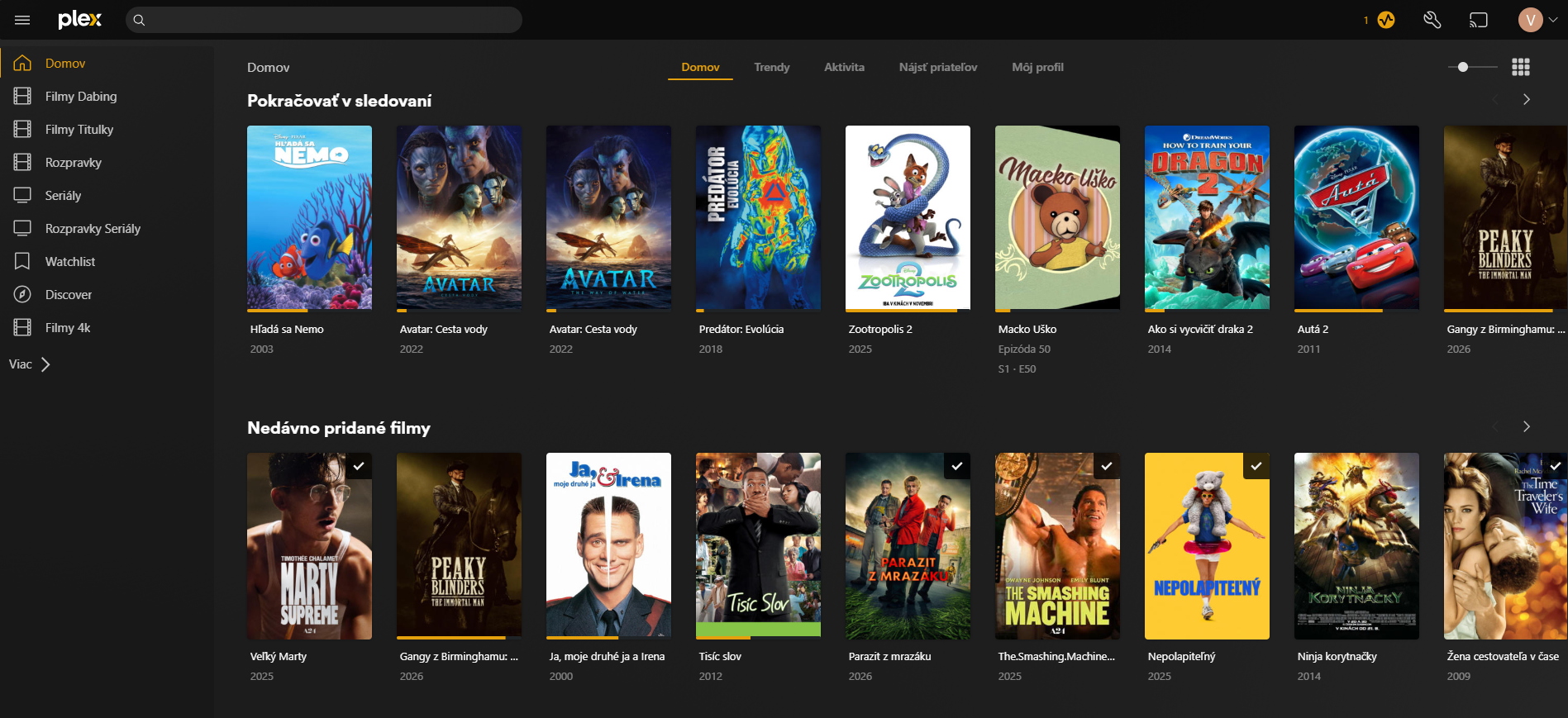Image resolution: width=1568 pixels, height=718 pixels.
Task: Show next items in Nedávno pridané filmy
Action: [1526, 426]
